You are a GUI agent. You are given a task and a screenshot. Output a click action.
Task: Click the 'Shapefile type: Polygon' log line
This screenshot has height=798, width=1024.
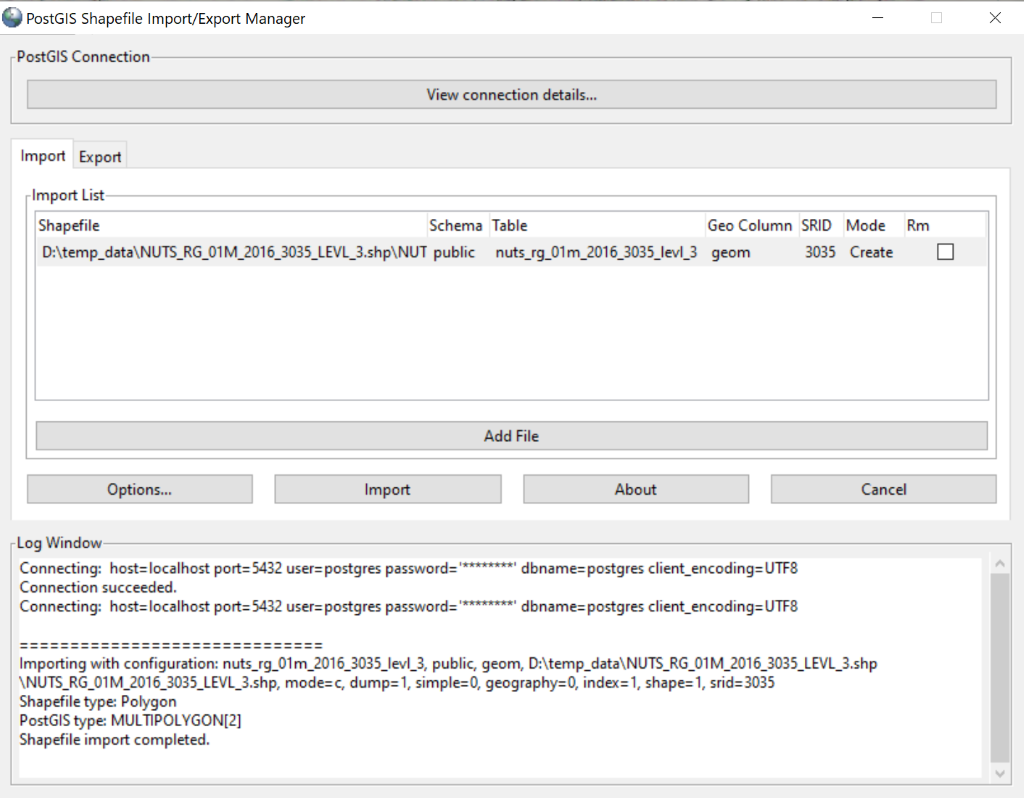[98, 701]
